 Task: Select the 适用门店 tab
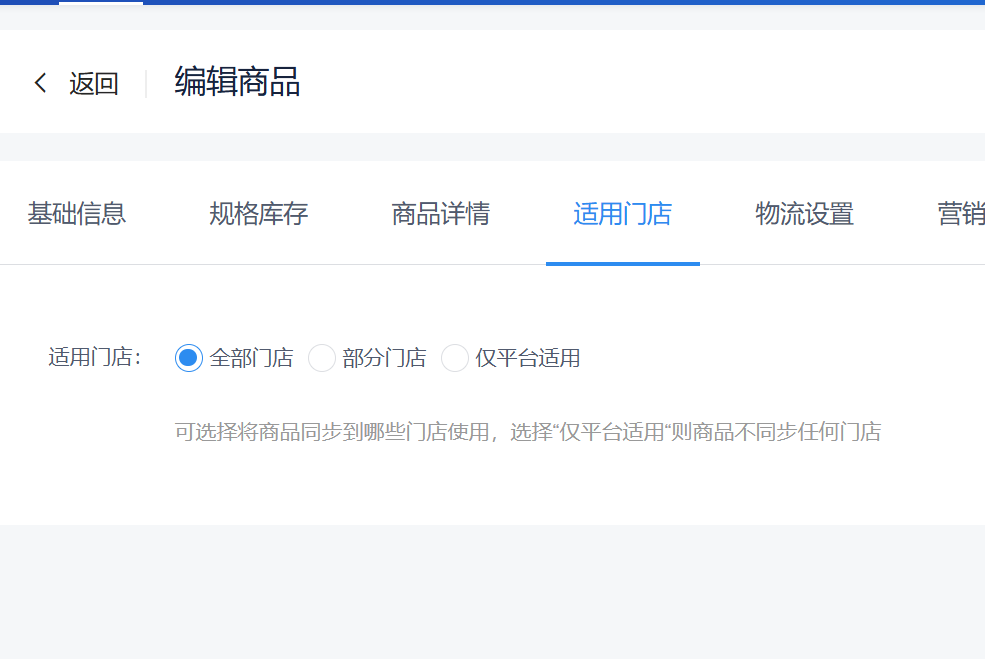(623, 214)
